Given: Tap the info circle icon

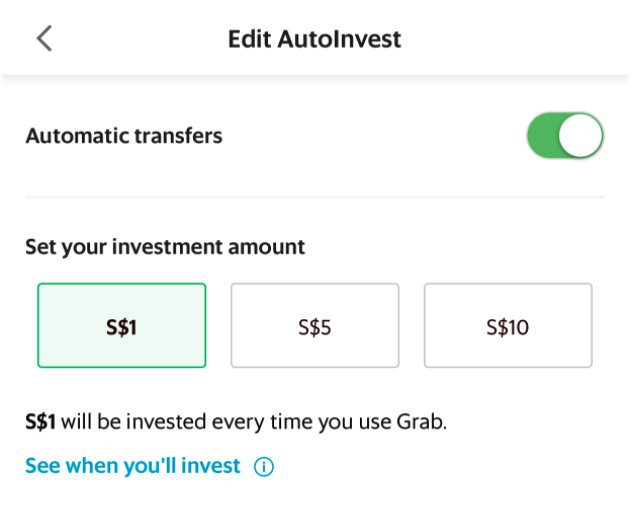Looking at the screenshot, I should (264, 466).
